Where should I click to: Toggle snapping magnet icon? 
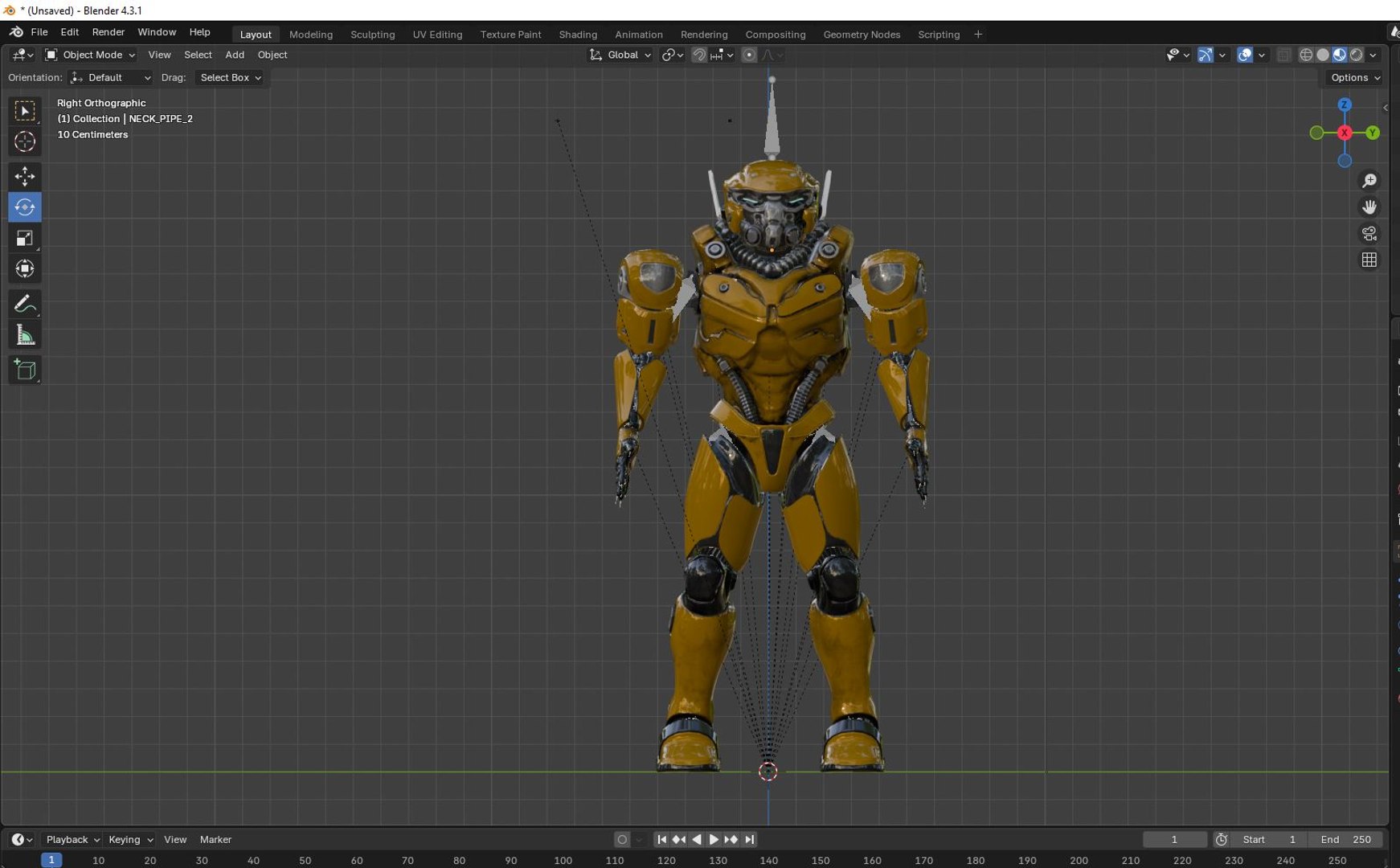click(699, 55)
